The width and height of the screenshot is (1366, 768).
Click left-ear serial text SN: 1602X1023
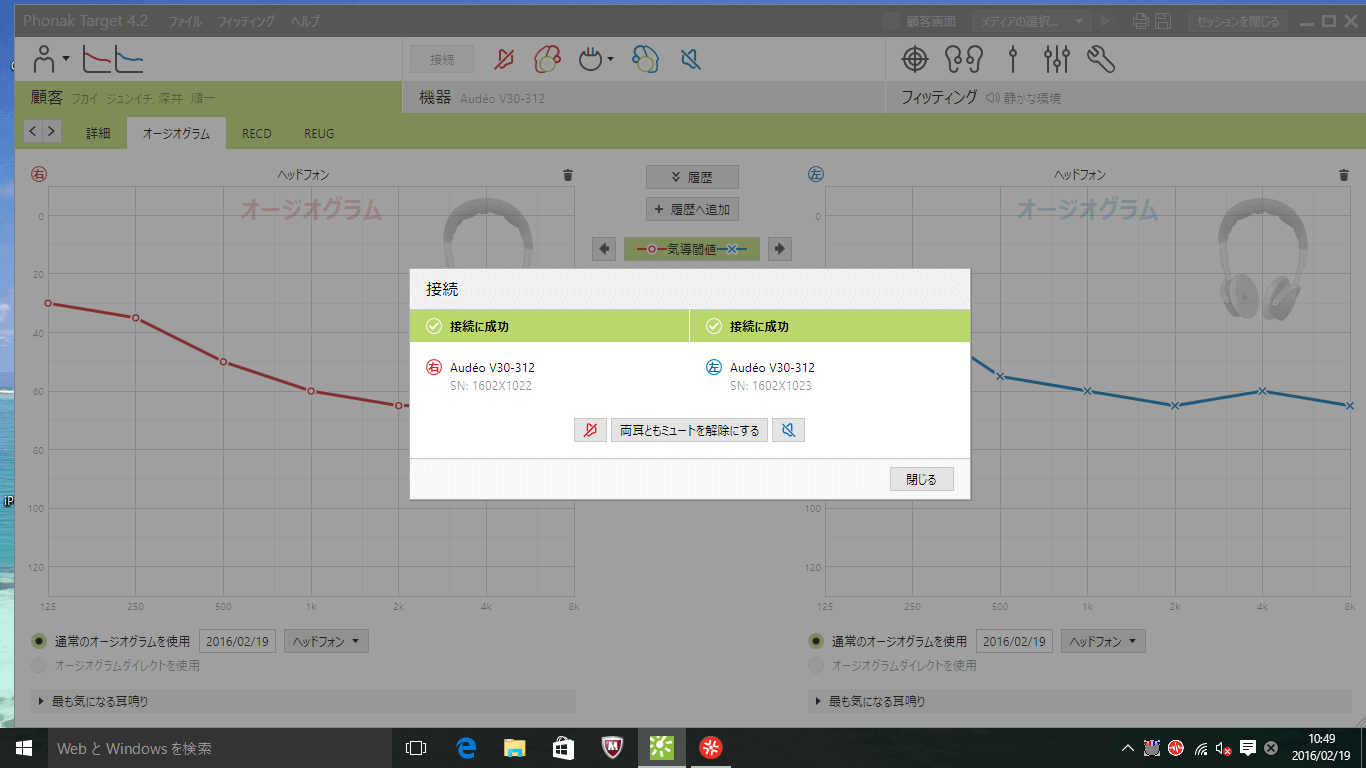click(770, 386)
